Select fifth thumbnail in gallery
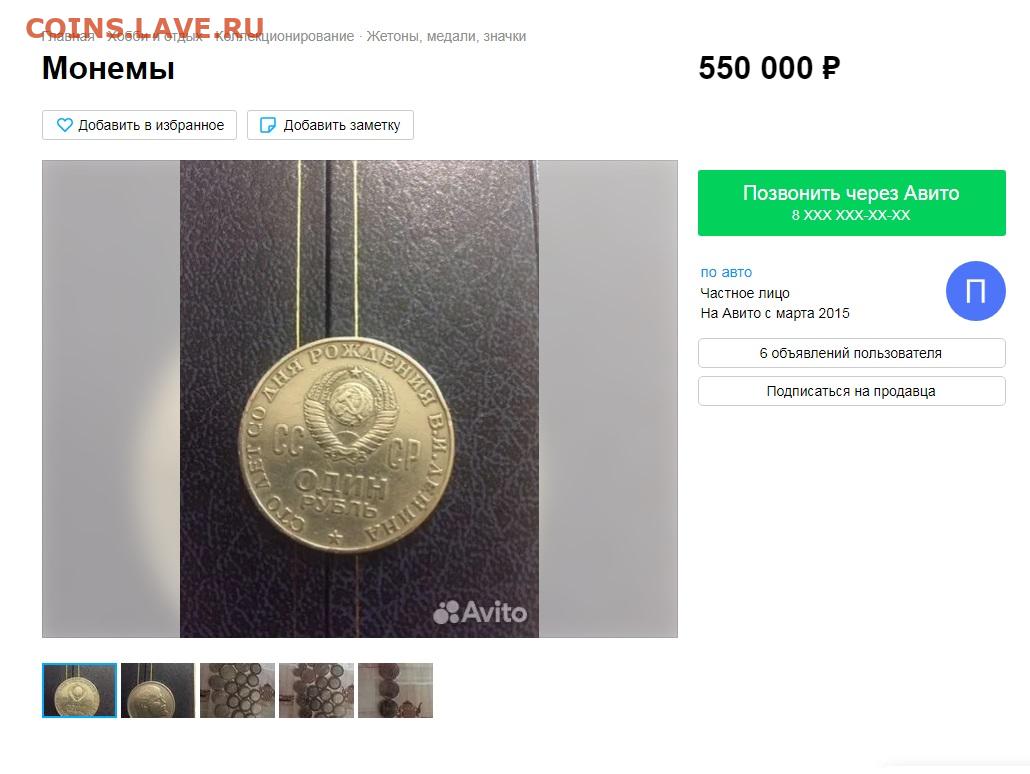The width and height of the screenshot is (1030, 774). tap(395, 690)
